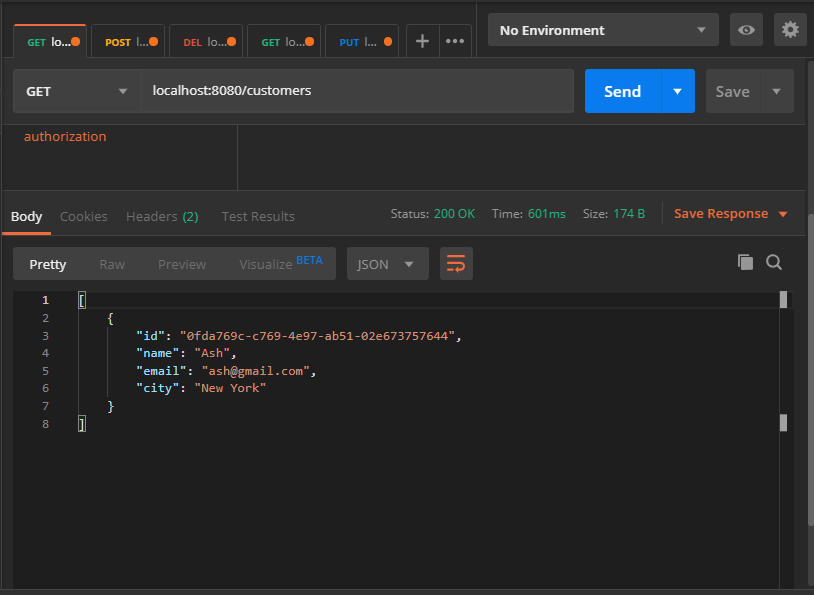Search within the response body
814x595 pixels.
pos(774,262)
